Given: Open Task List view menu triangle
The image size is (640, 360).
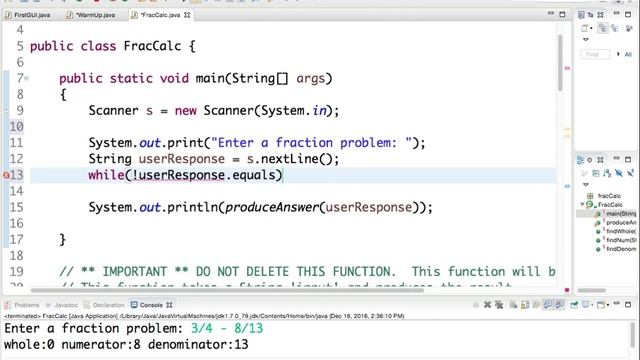Looking at the screenshot, I should tap(585, 39).
